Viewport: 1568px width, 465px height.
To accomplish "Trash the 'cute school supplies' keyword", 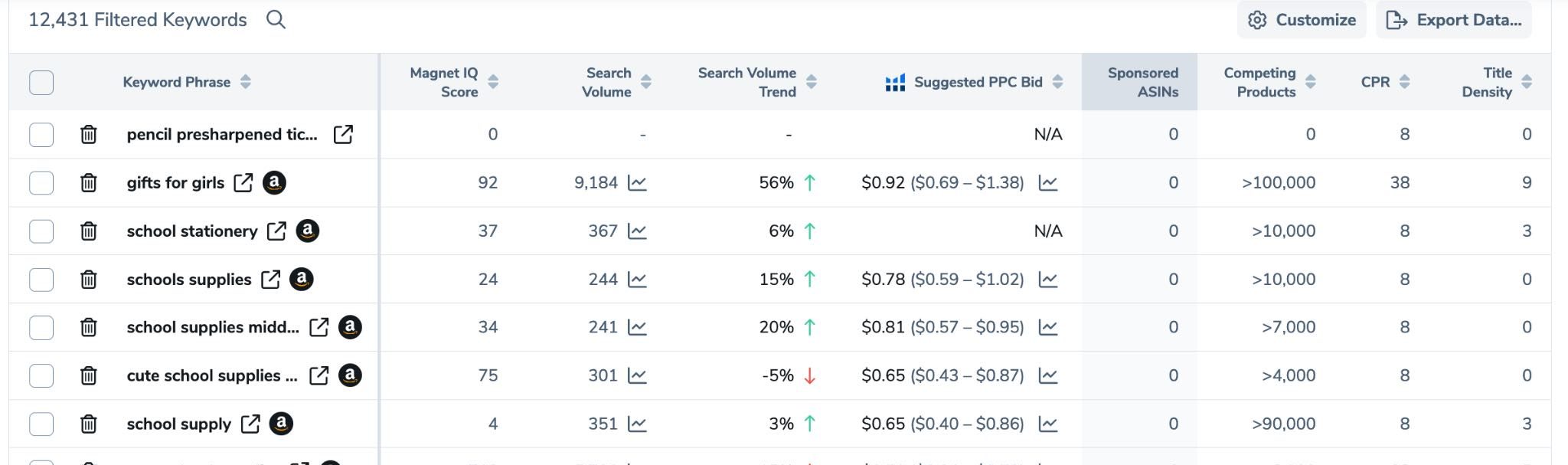I will point(89,376).
